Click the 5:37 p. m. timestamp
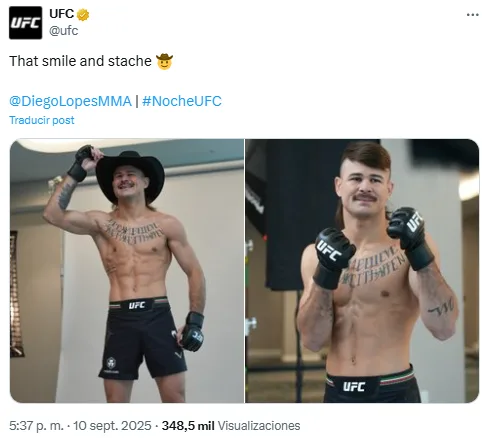 [36, 426]
